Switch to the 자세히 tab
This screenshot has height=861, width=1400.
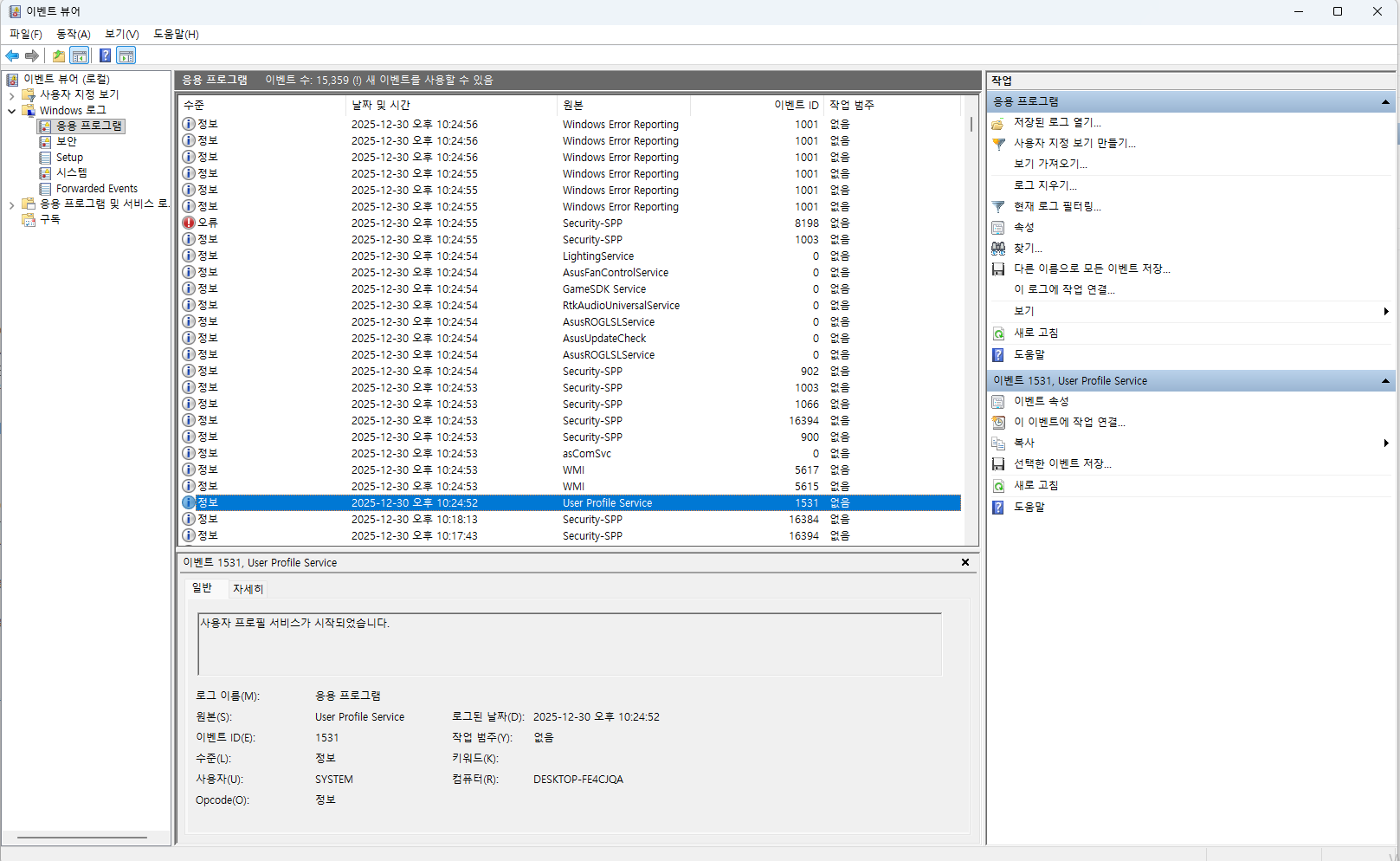[x=248, y=589]
